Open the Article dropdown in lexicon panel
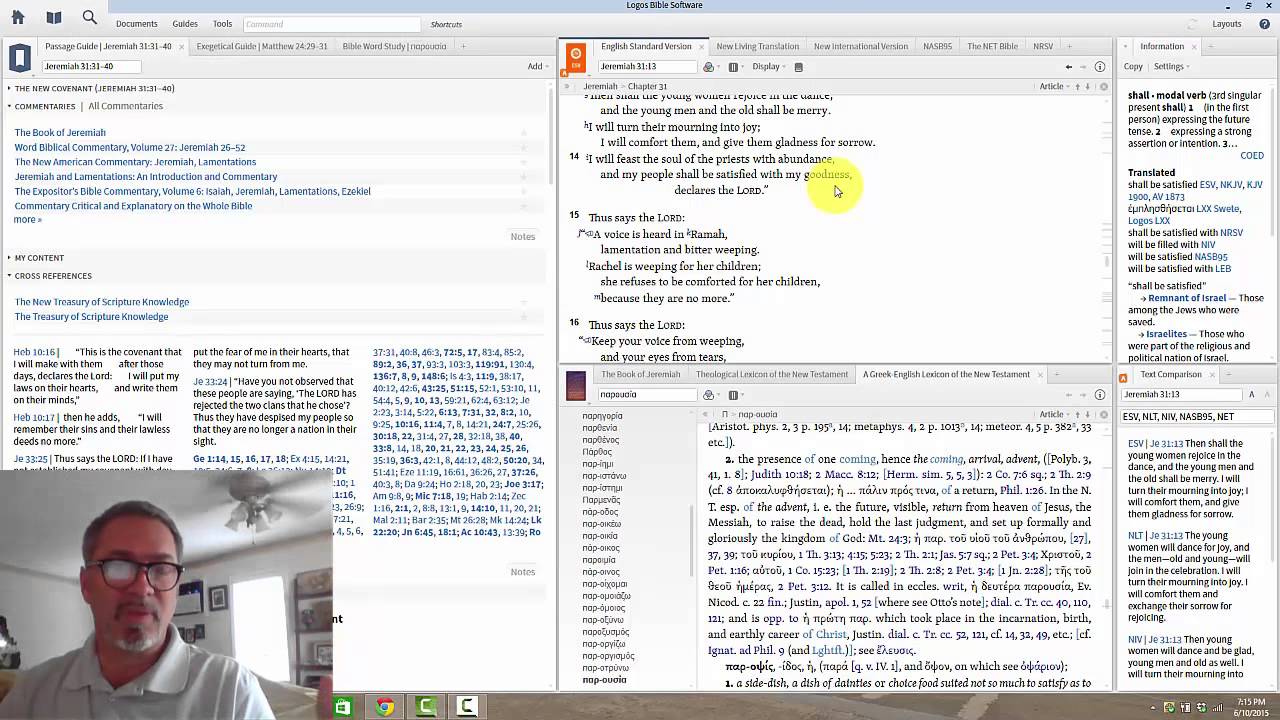Image resolution: width=1280 pixels, height=720 pixels. [1053, 414]
